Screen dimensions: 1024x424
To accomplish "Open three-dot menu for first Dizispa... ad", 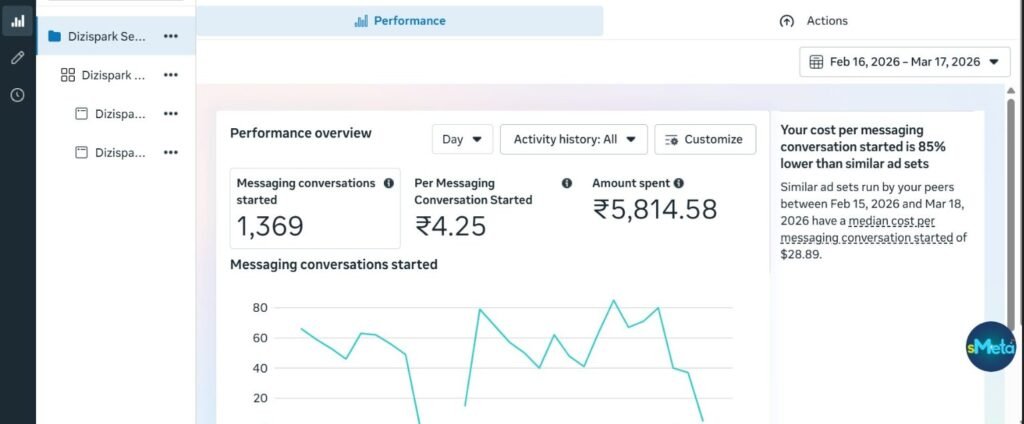I will (x=170, y=114).
